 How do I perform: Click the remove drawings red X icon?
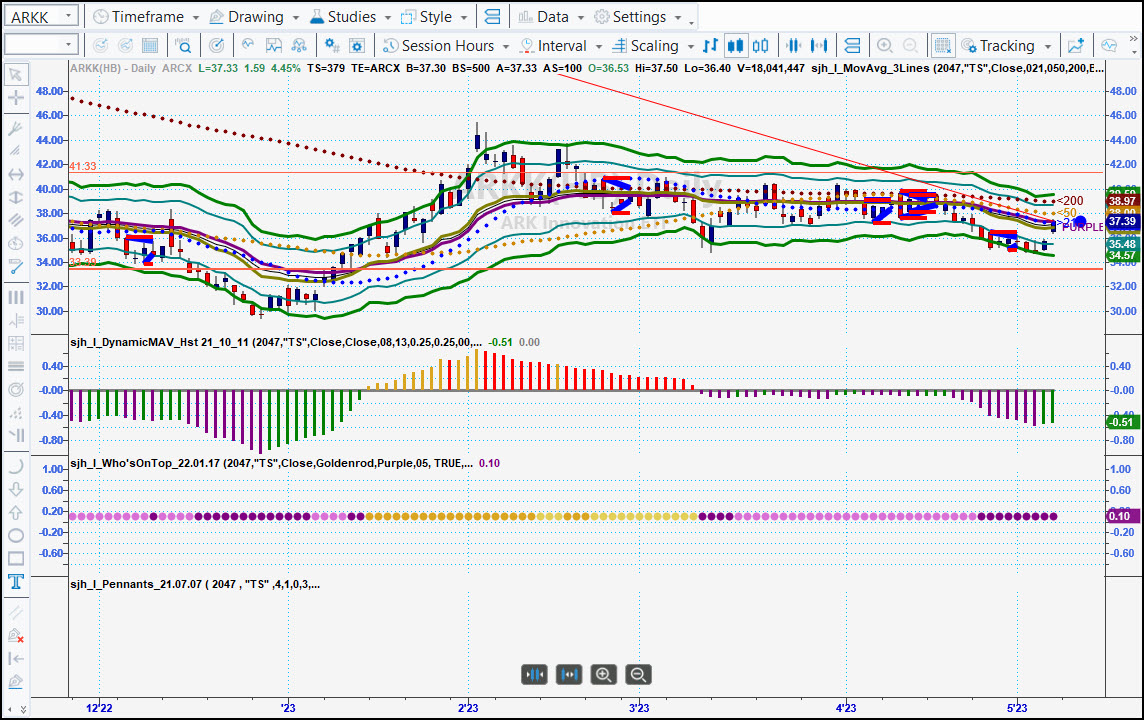[x=15, y=635]
